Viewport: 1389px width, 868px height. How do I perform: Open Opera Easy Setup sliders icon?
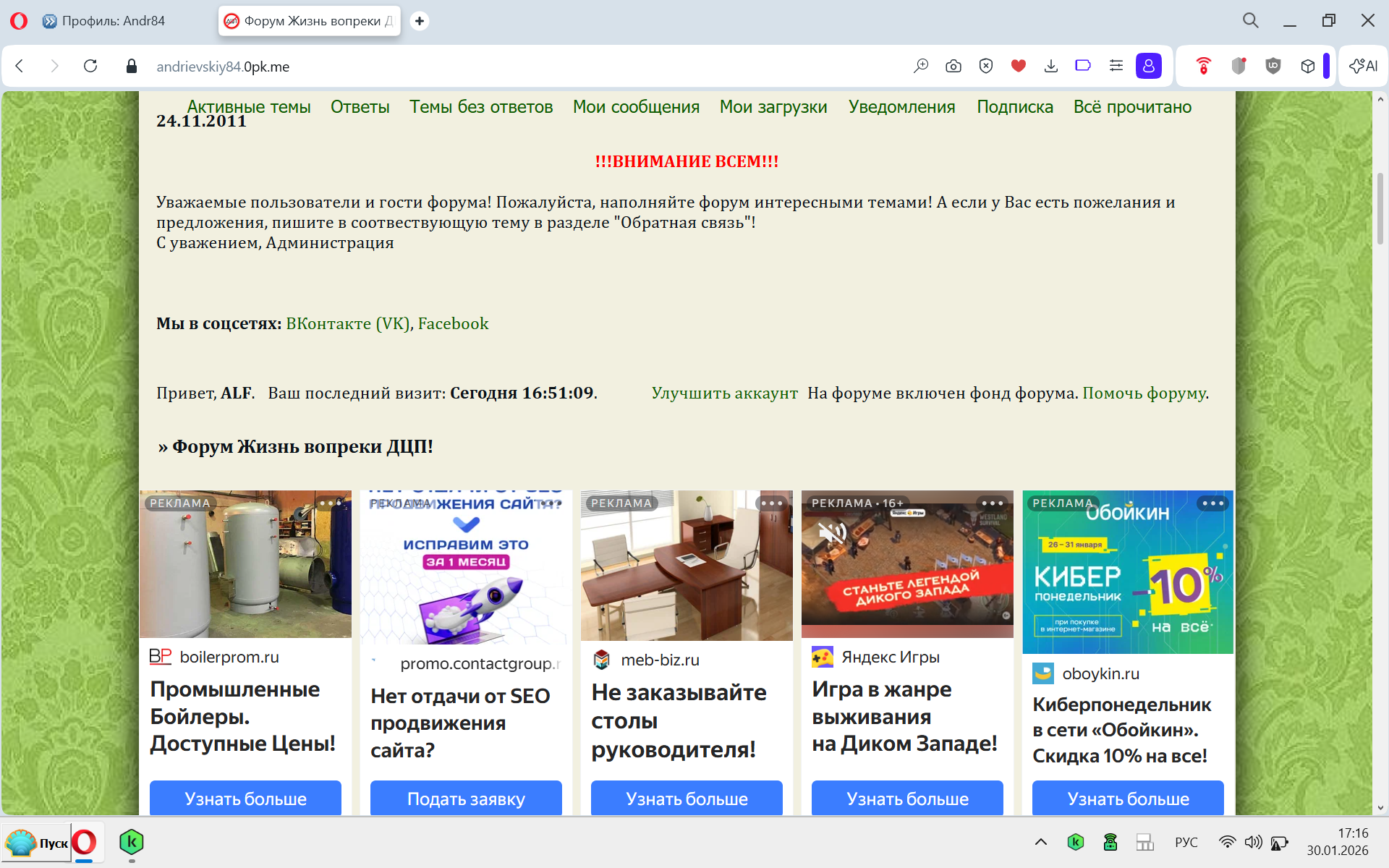(x=1116, y=66)
